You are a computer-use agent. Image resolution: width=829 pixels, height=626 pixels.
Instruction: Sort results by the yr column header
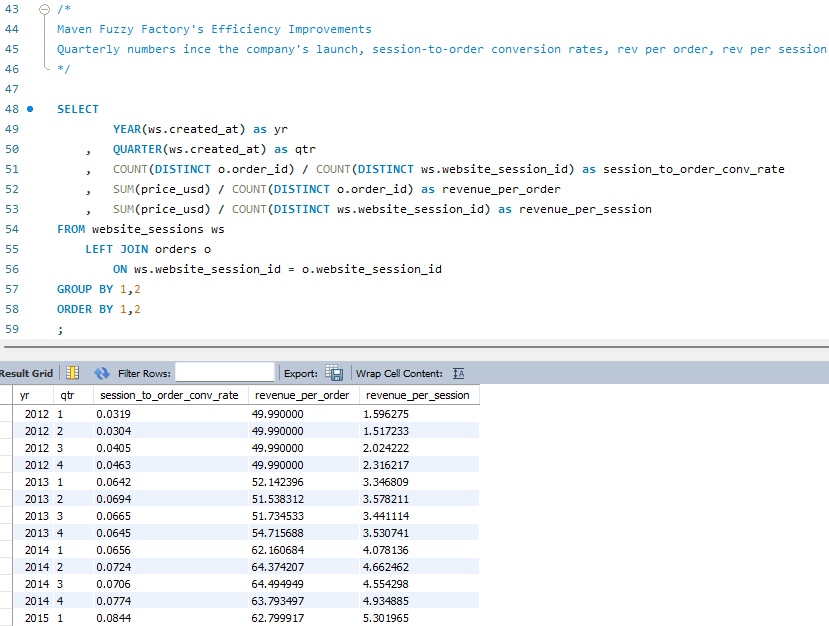[x=25, y=394]
